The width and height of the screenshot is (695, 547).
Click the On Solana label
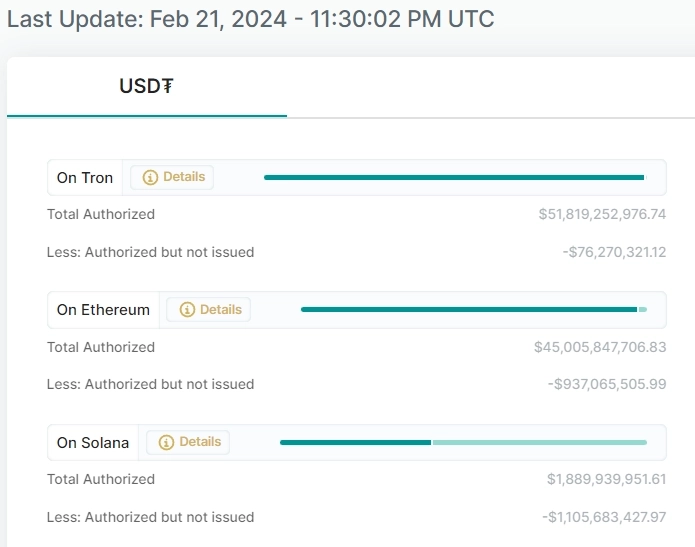(x=93, y=443)
